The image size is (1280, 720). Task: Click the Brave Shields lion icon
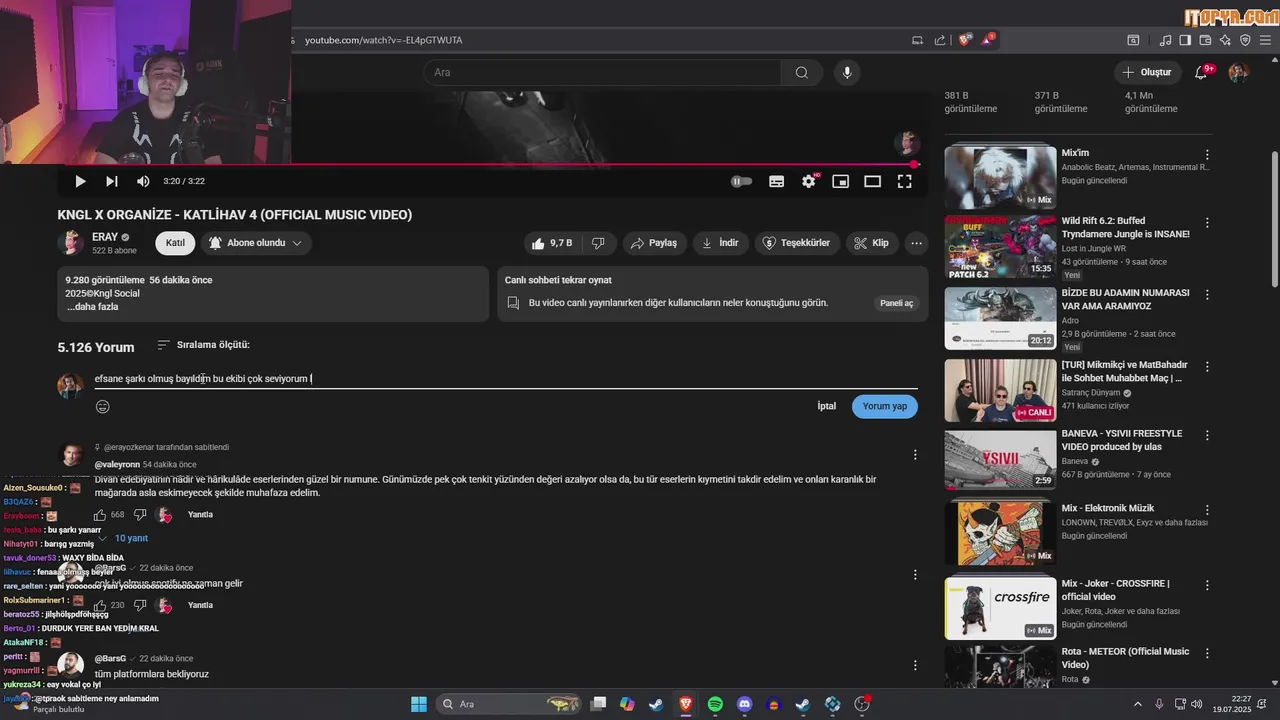point(965,40)
